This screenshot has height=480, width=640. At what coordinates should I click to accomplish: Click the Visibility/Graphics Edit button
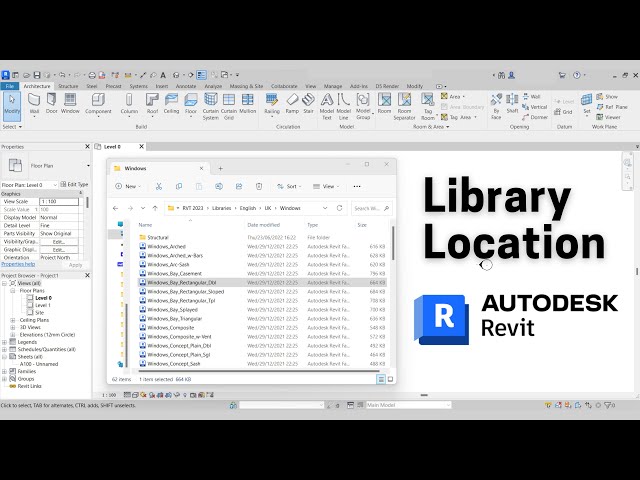tap(59, 242)
